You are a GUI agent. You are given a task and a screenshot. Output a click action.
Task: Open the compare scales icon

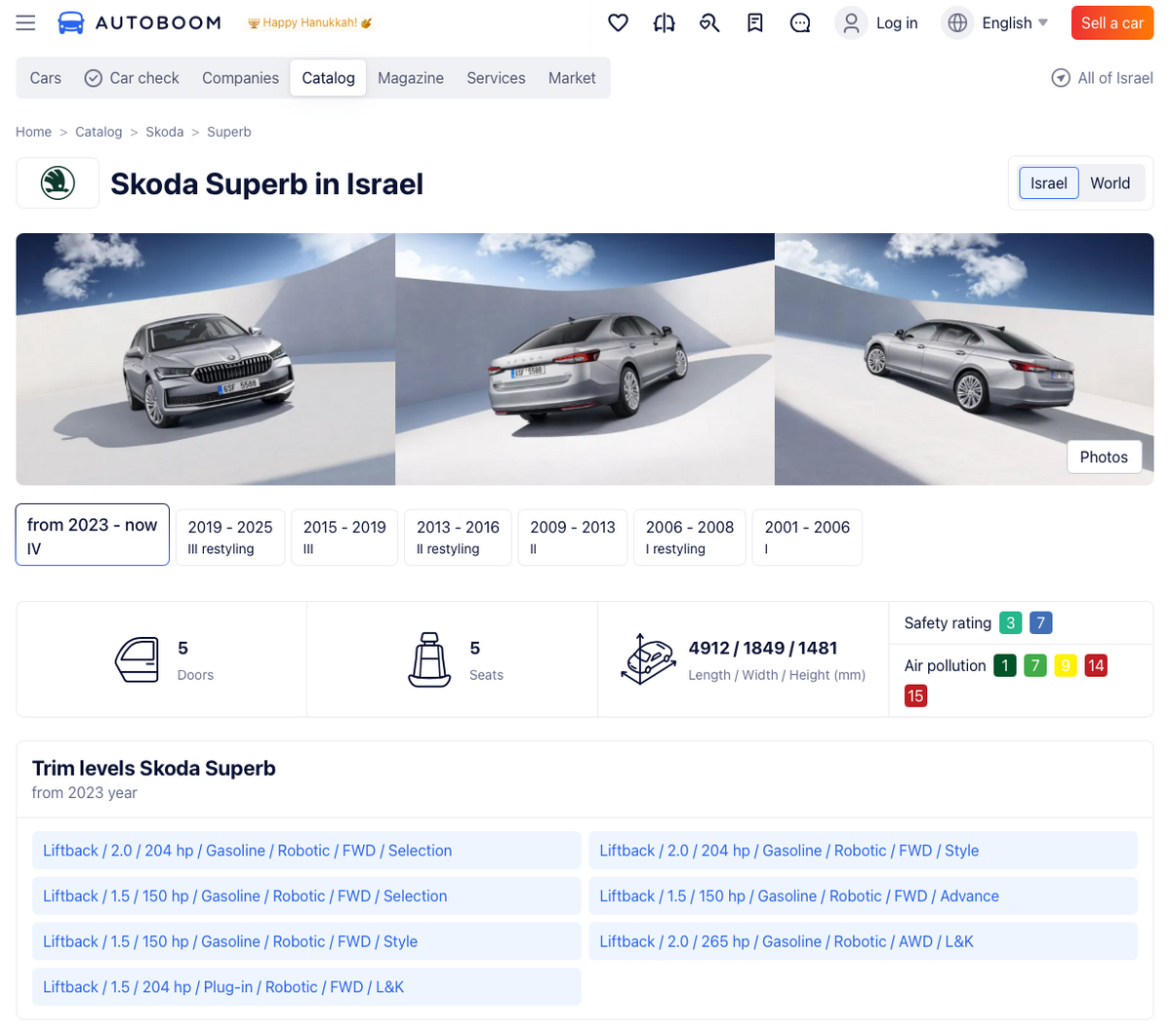[664, 22]
